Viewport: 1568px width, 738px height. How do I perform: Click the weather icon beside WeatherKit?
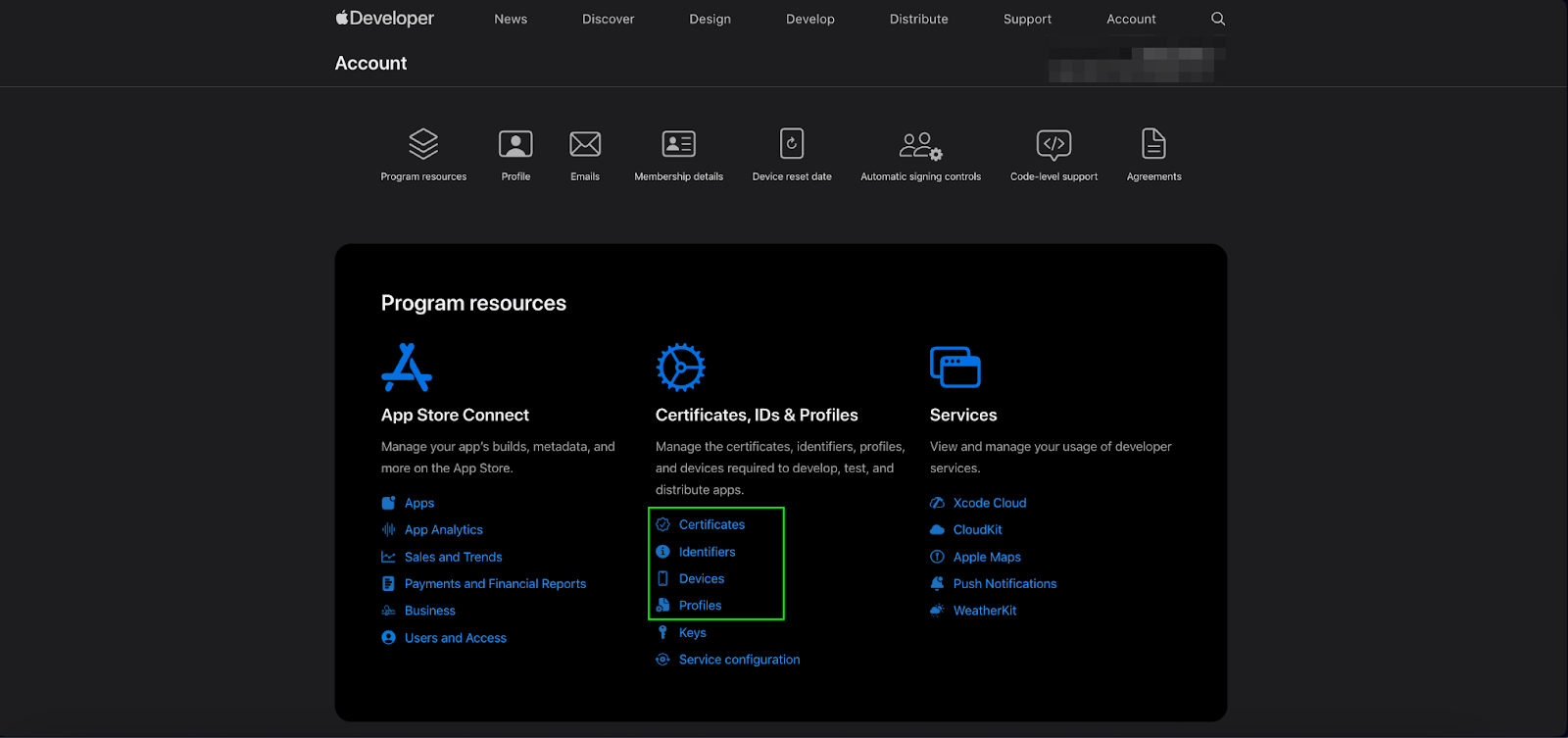(937, 610)
